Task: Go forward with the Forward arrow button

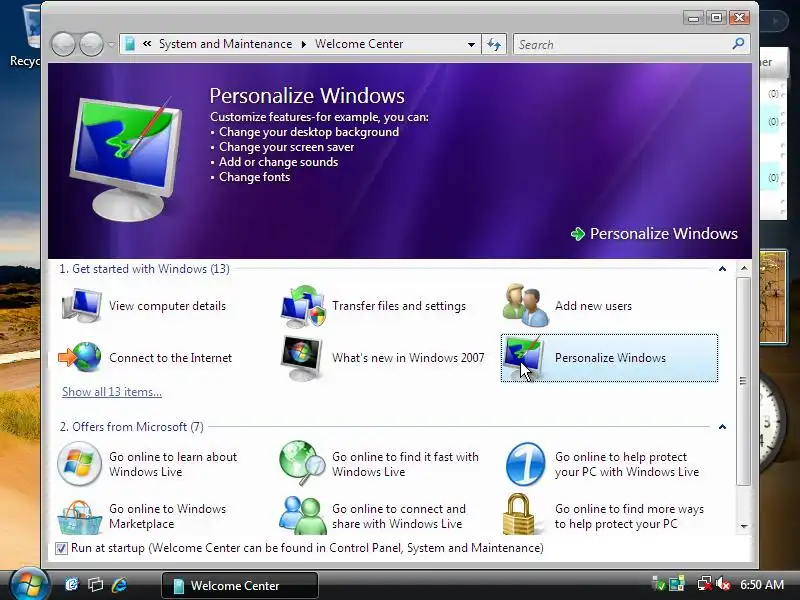Action: point(92,44)
